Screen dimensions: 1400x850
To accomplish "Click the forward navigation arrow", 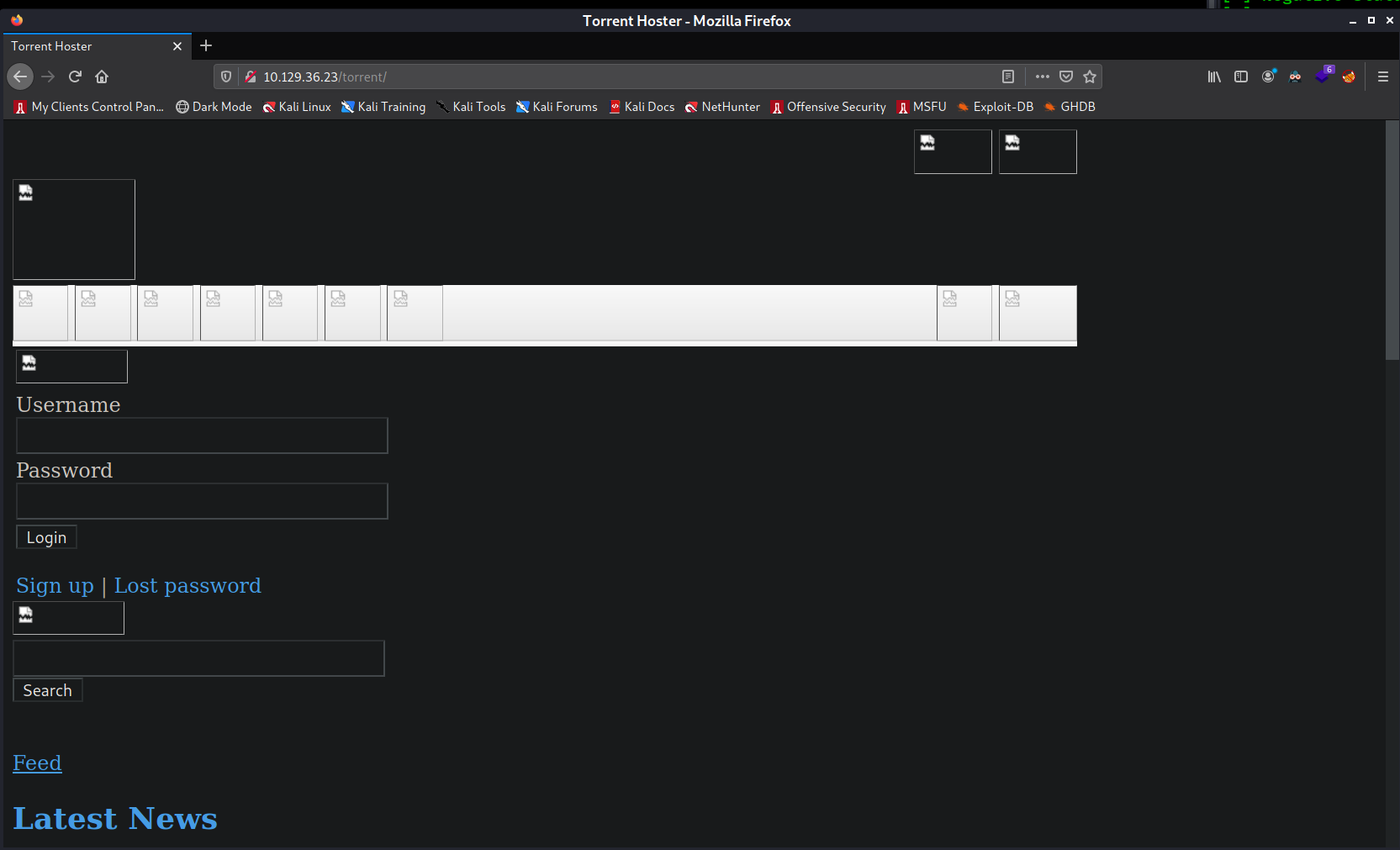I will pyautogui.click(x=48, y=77).
